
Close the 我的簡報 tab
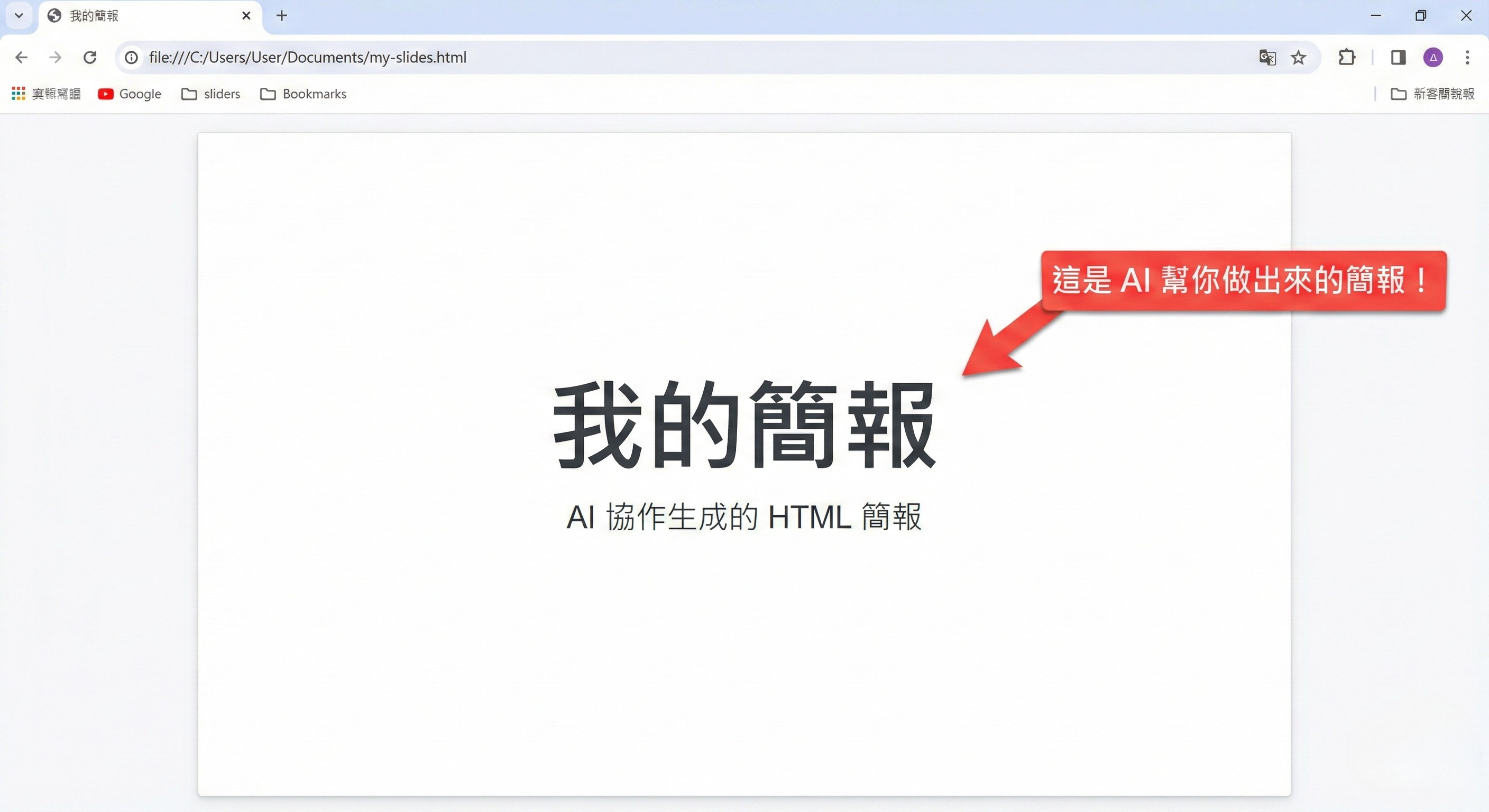click(x=246, y=16)
